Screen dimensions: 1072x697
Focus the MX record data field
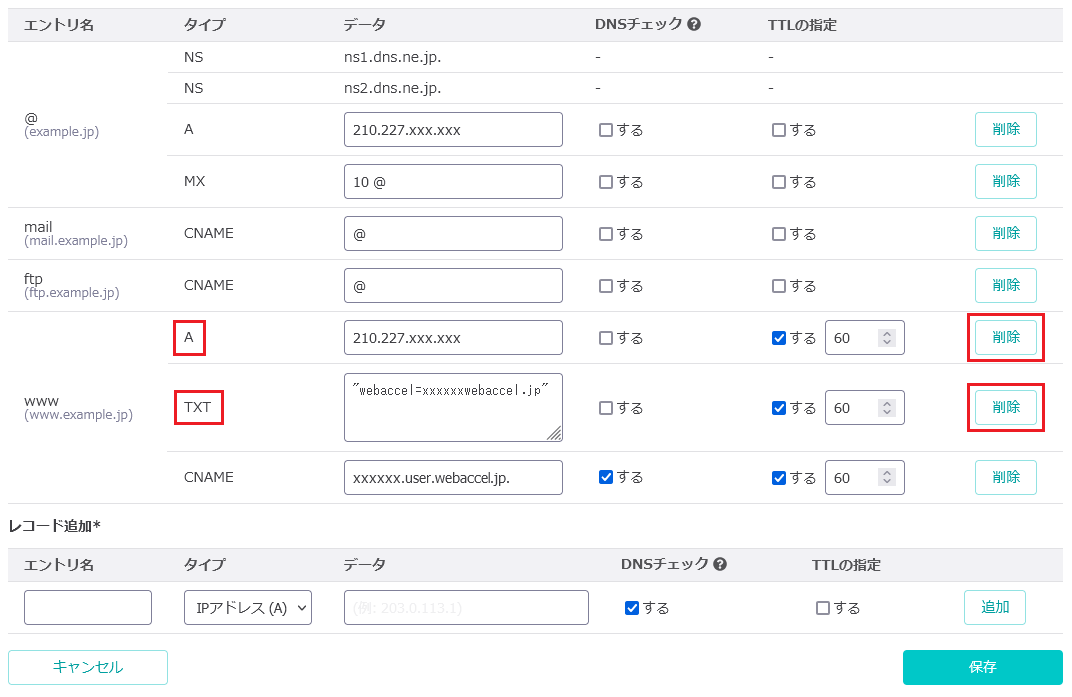tap(453, 181)
